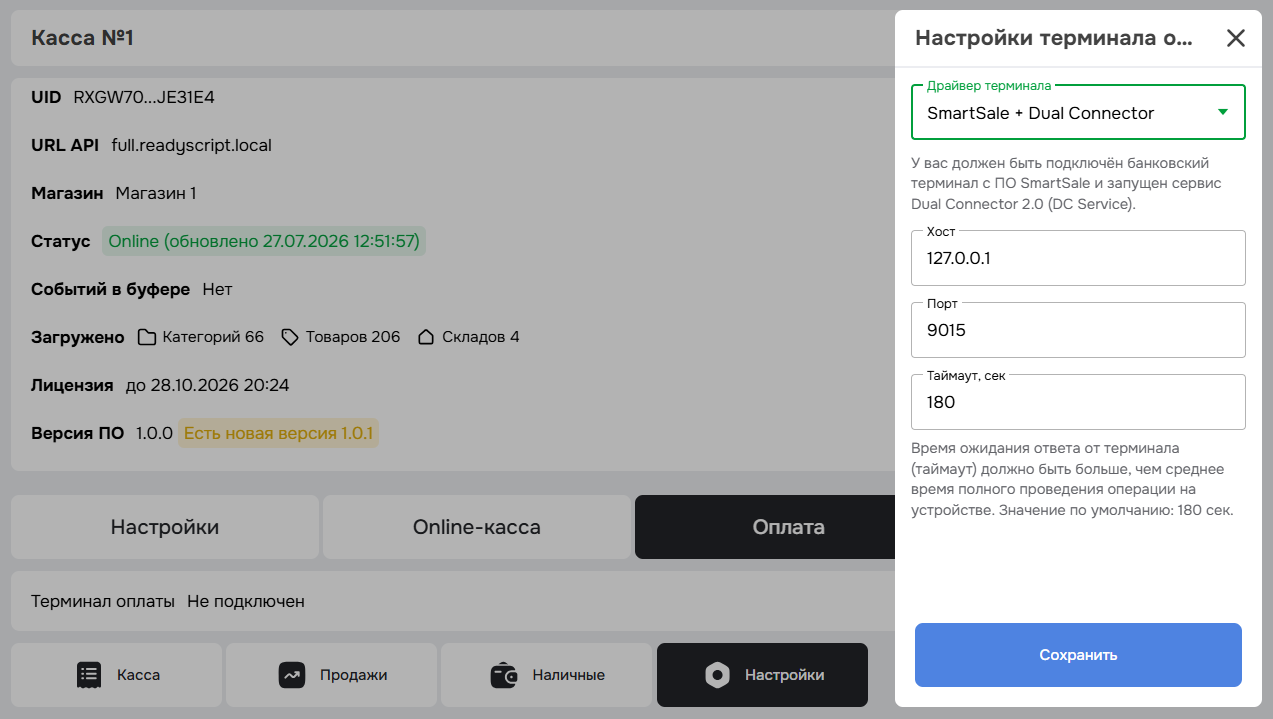
Task: Click the URL API value full.readyscript.local
Action: 192,145
